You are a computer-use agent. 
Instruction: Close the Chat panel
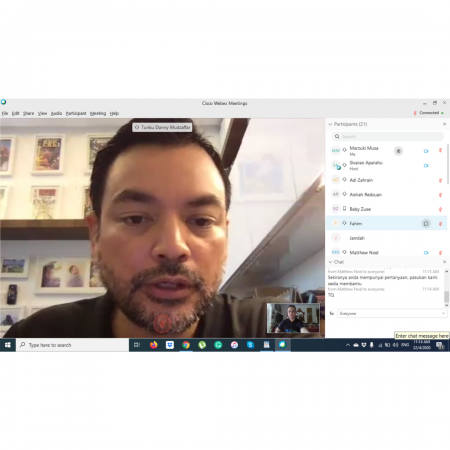pos(444,262)
